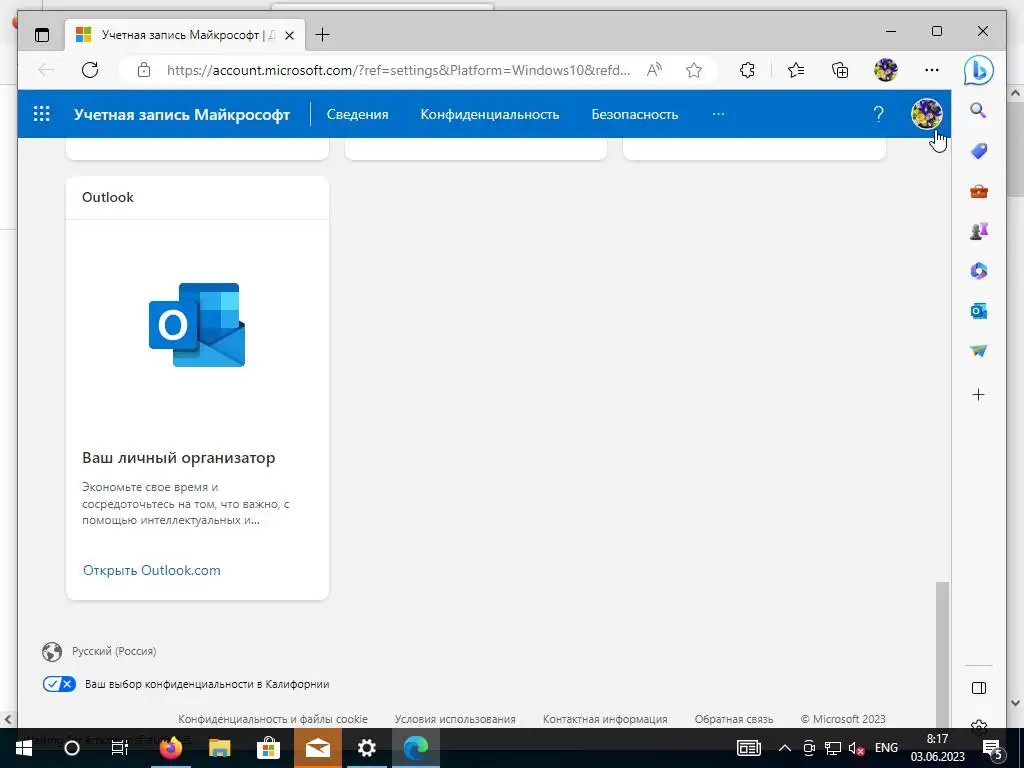Click the Учетная запись Майкрософт header title
This screenshot has height=768, width=1024.
[x=182, y=114]
